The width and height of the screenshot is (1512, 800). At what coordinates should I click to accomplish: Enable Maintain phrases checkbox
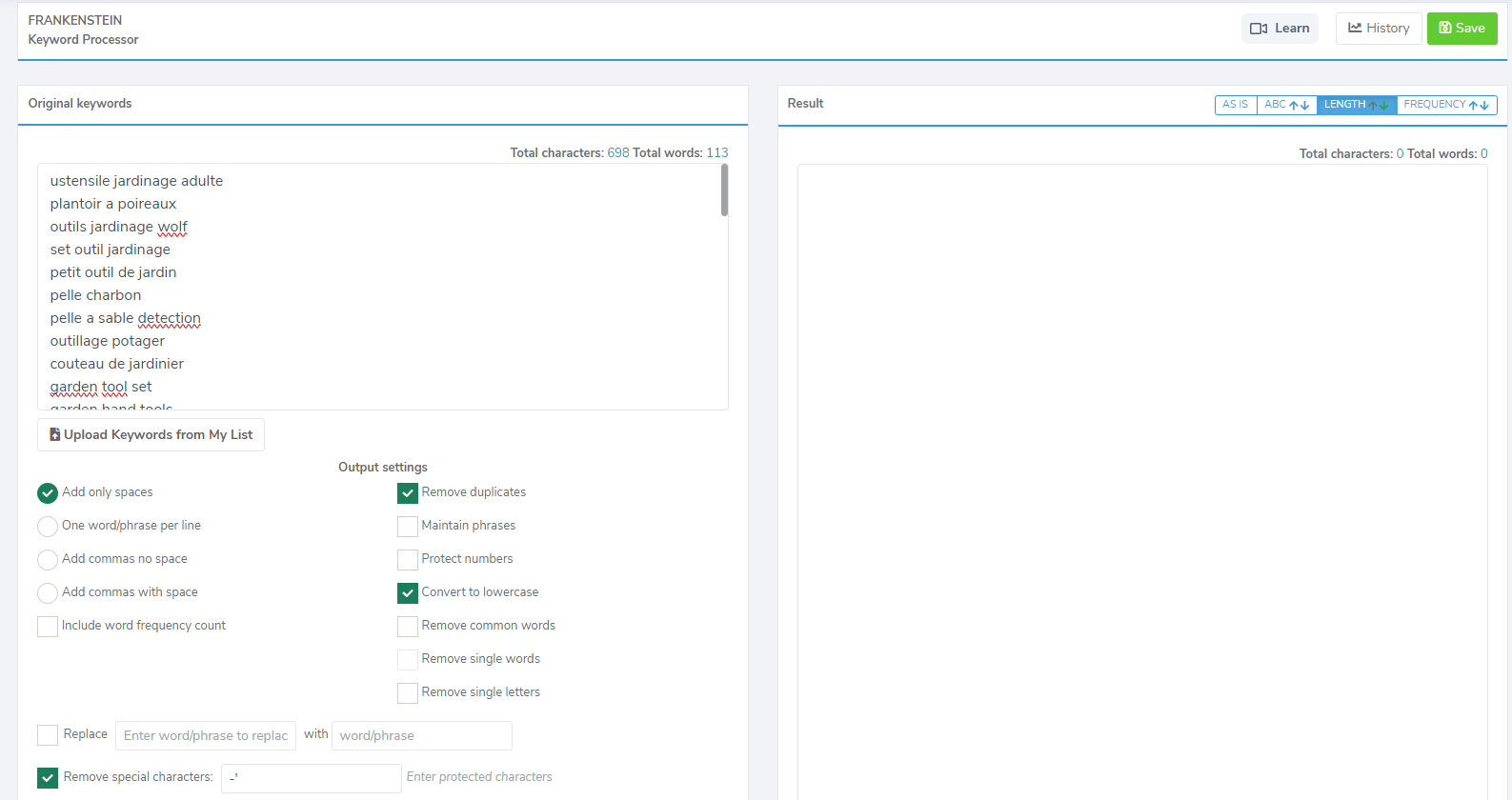[408, 527]
